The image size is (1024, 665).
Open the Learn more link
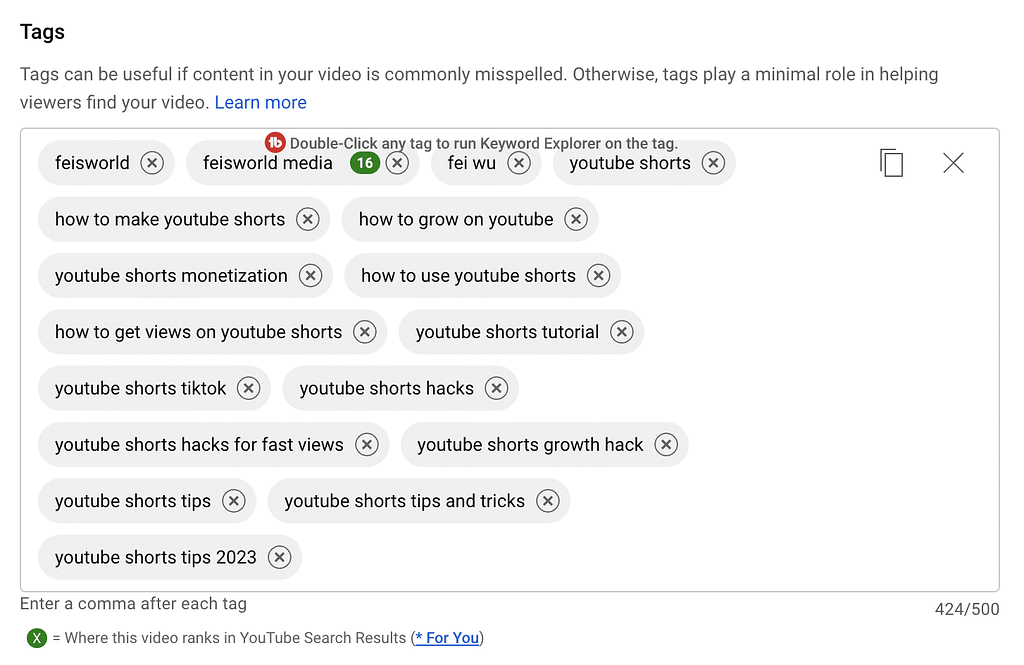(260, 102)
